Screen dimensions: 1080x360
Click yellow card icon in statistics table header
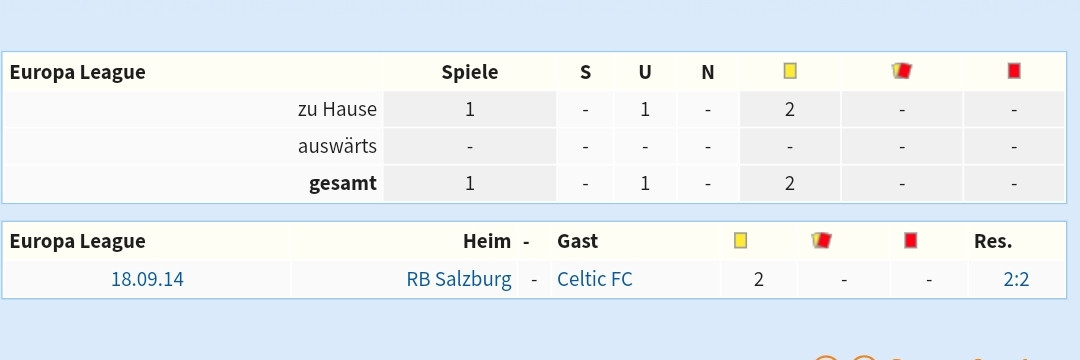pyautogui.click(x=790, y=71)
